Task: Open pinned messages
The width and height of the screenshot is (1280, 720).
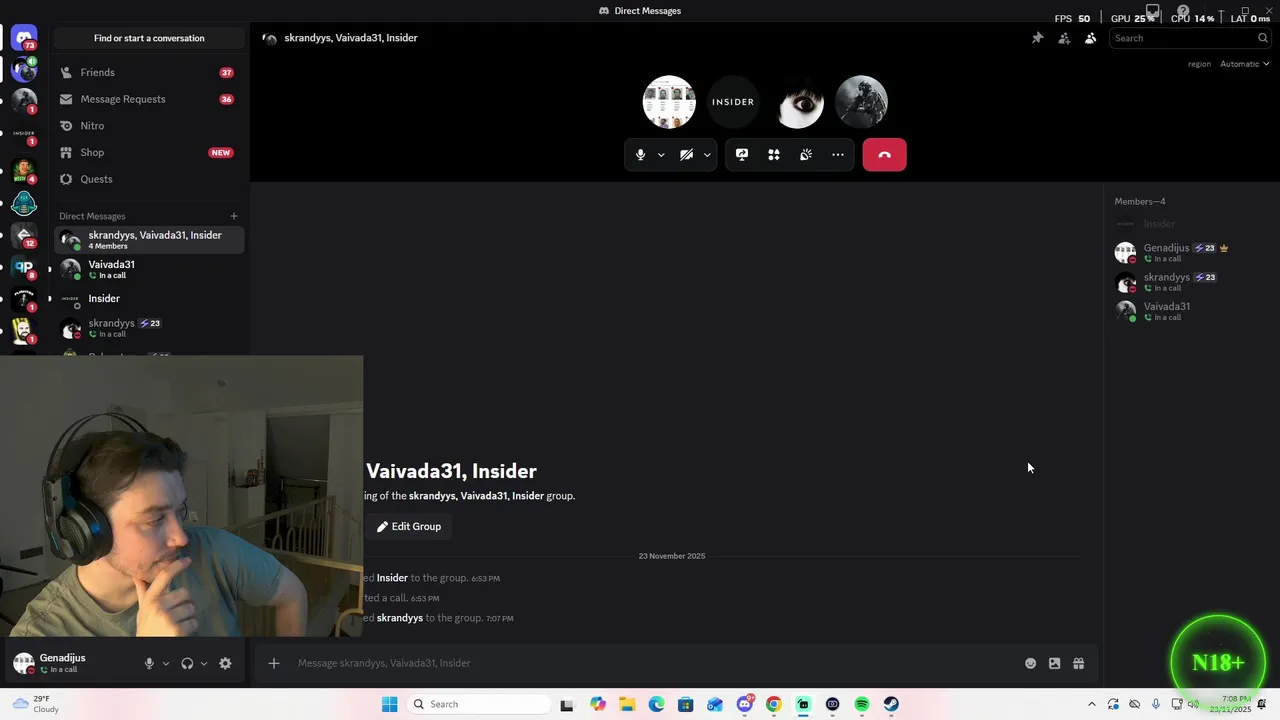Action: [x=1037, y=38]
